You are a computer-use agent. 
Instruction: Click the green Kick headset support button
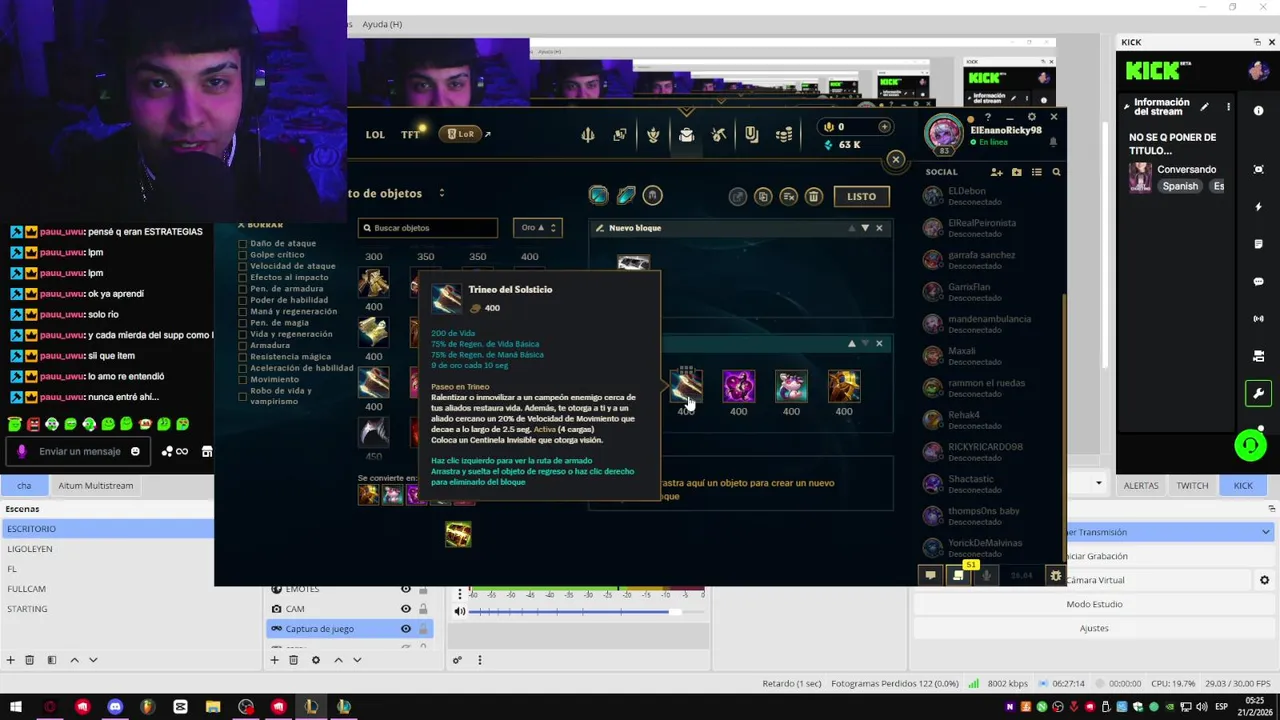tap(1250, 445)
